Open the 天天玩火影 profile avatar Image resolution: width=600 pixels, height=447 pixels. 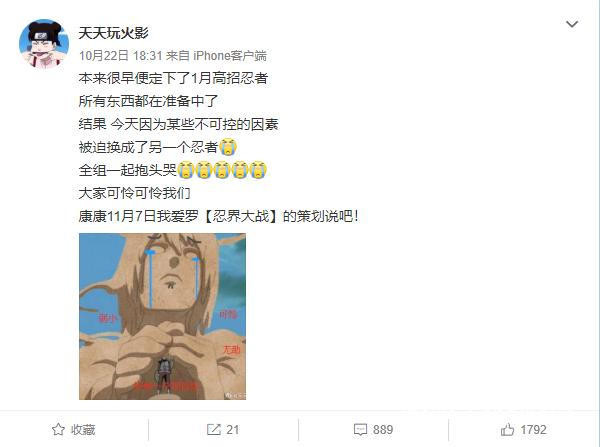[x=44, y=44]
